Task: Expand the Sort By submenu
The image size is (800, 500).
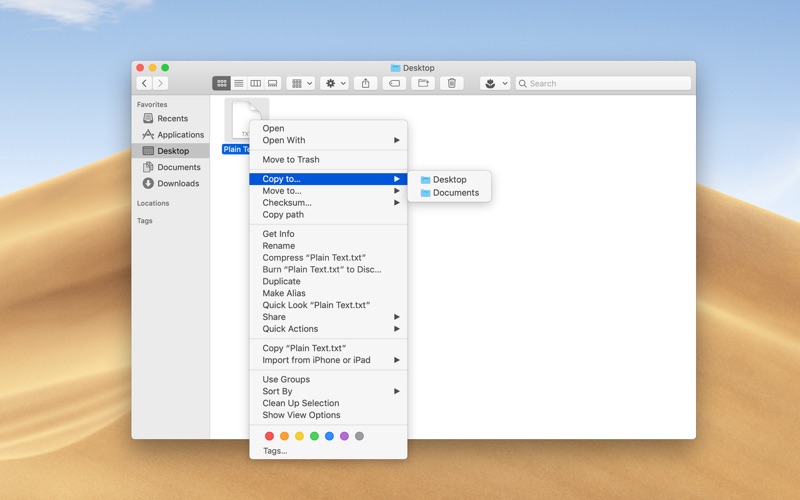Action: pos(328,391)
